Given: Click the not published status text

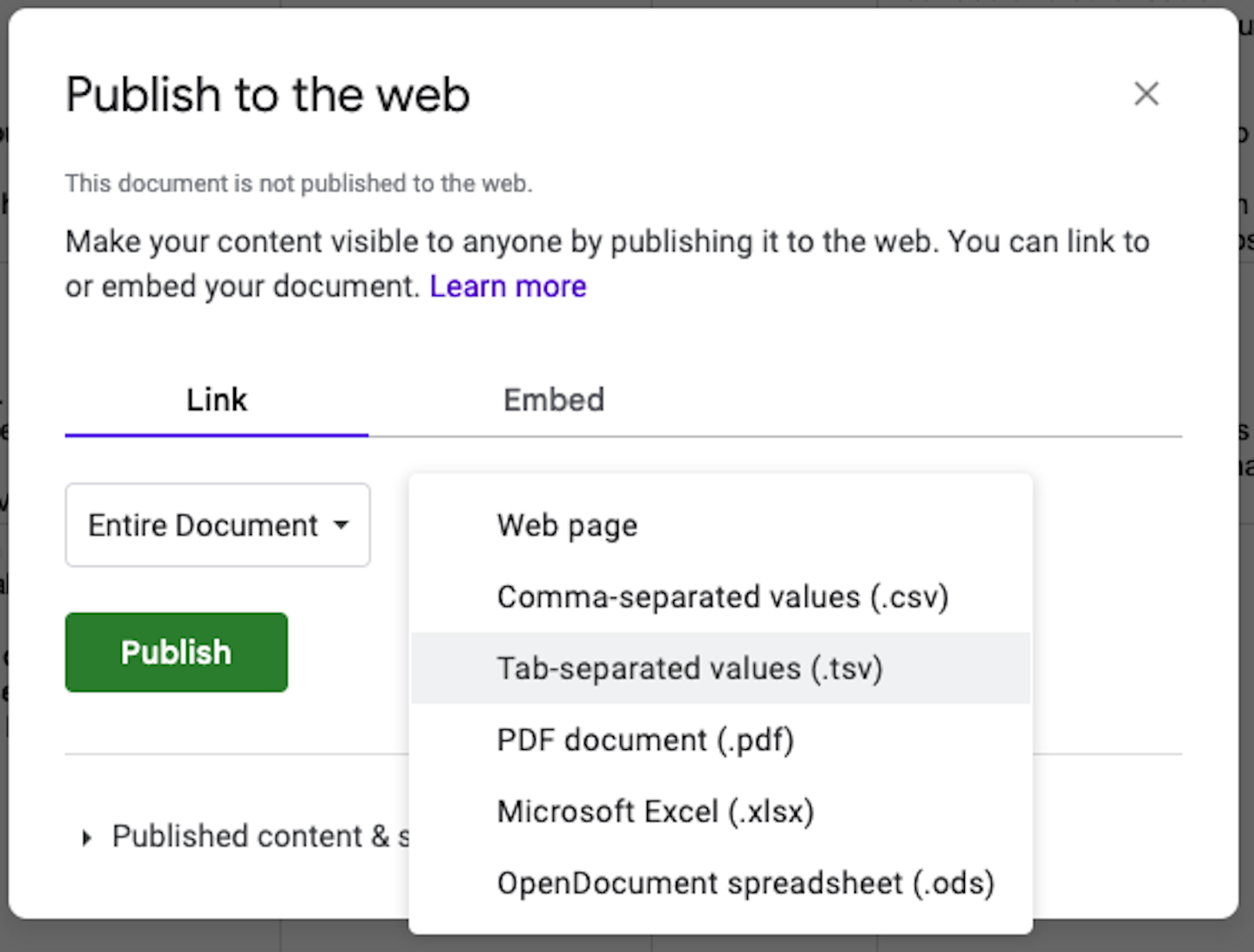Looking at the screenshot, I should [x=298, y=184].
